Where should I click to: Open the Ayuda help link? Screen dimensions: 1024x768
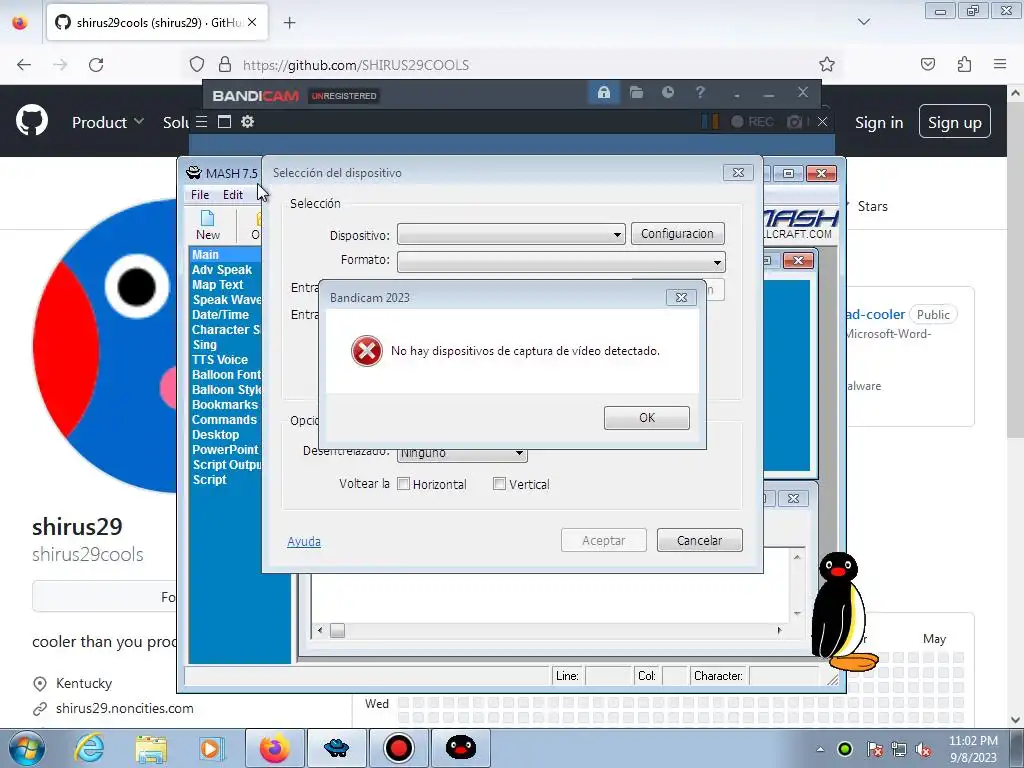tap(304, 541)
